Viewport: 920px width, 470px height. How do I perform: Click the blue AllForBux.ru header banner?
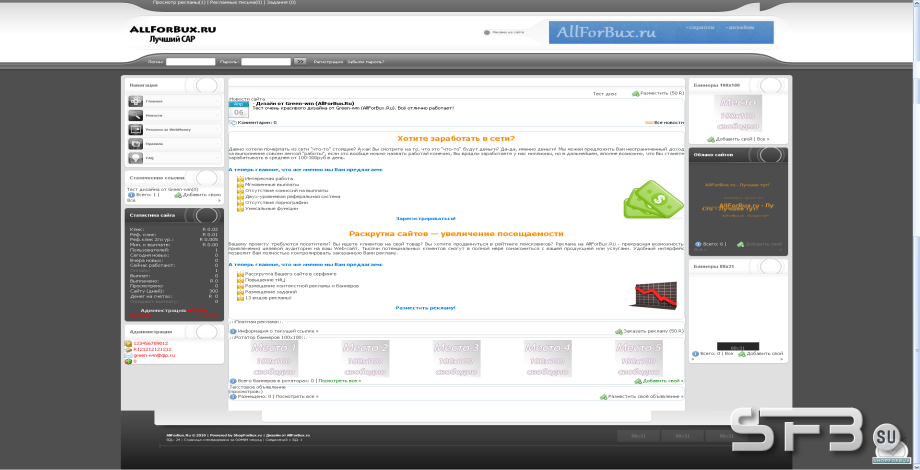(x=661, y=32)
